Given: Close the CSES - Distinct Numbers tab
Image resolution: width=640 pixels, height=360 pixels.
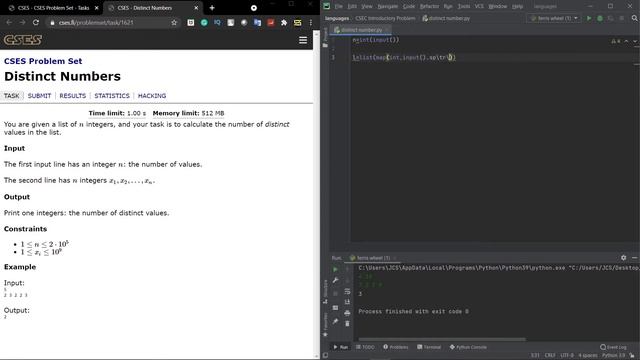Looking at the screenshot, I should coord(196,8).
